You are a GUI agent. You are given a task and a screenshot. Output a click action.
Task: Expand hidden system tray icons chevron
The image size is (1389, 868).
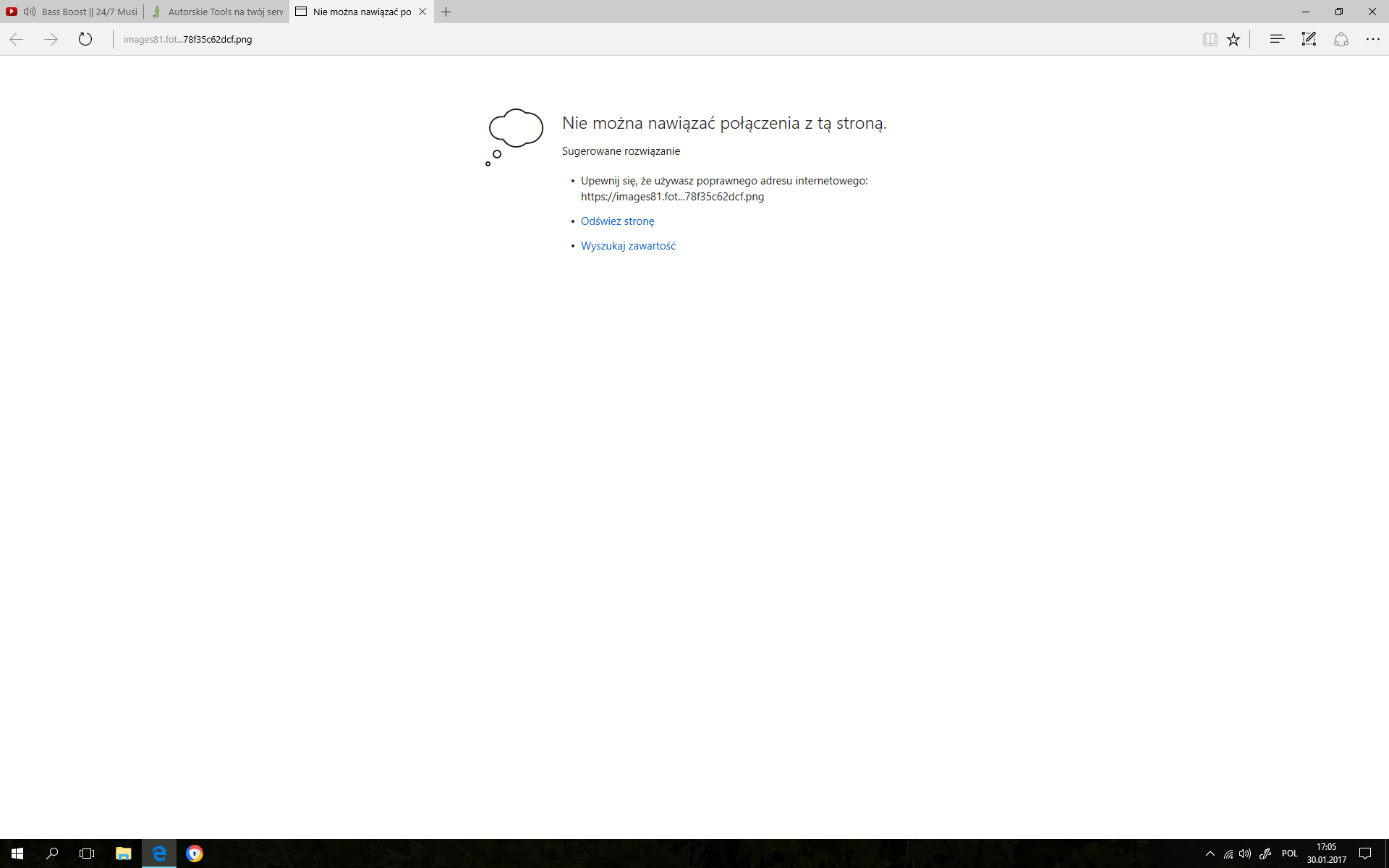tap(1210, 854)
